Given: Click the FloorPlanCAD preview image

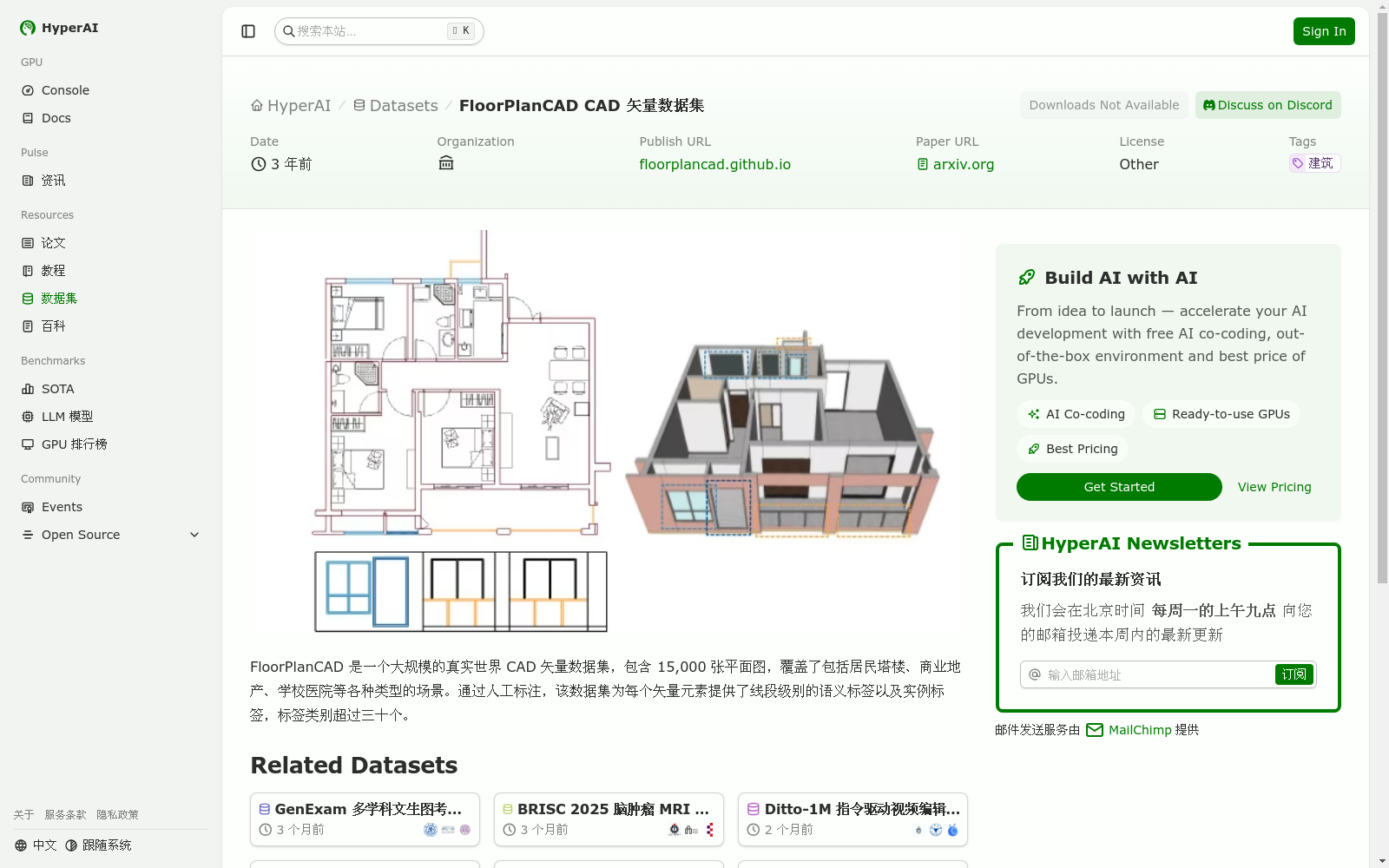Looking at the screenshot, I should click(610, 431).
